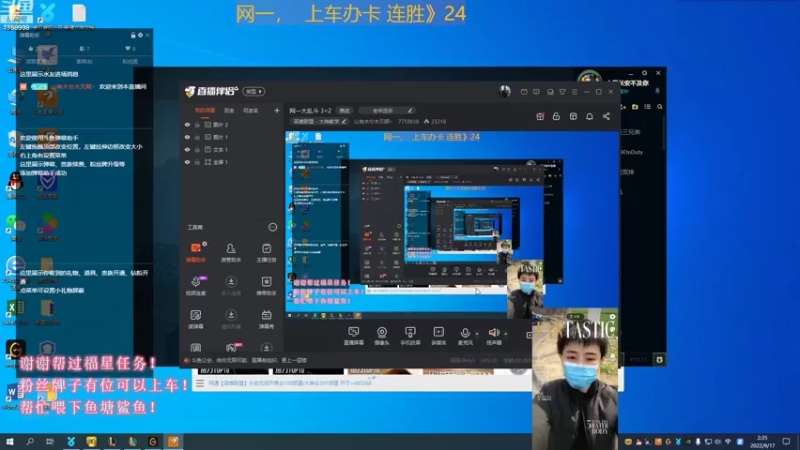Open the 榜单助手 tool
The height and width of the screenshot is (450, 800).
[266, 286]
